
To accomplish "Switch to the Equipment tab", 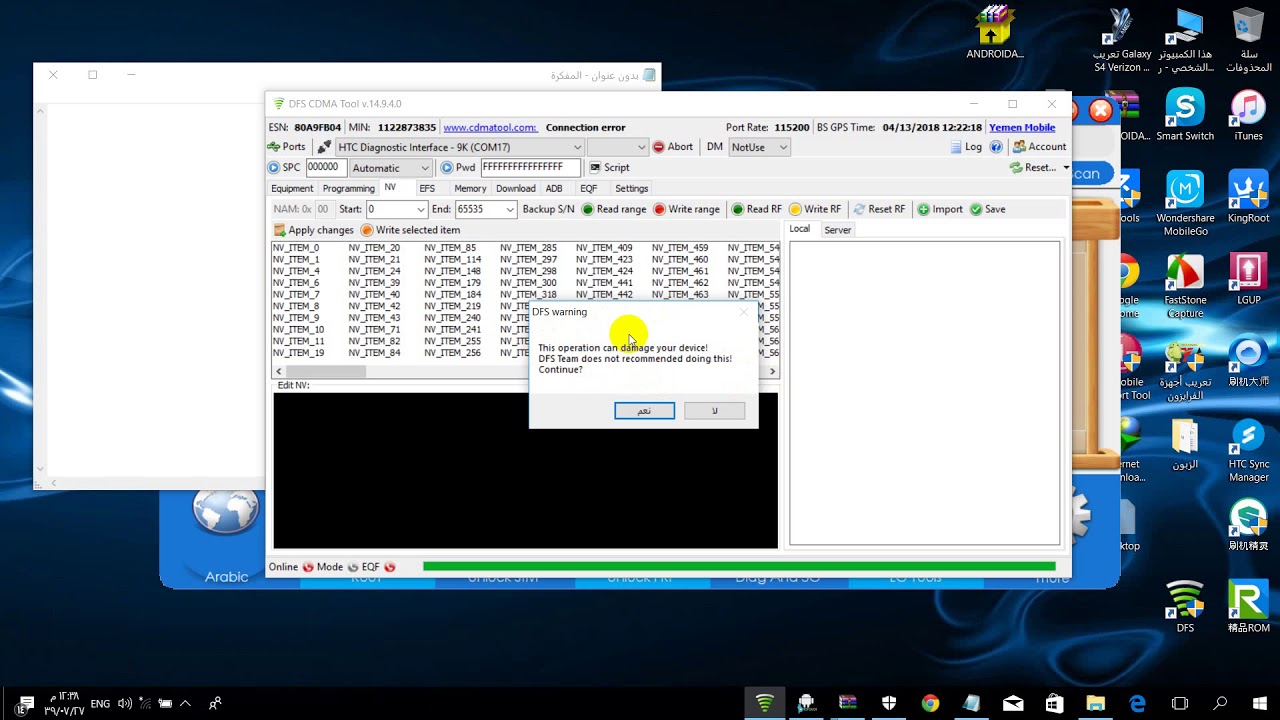I will click(292, 188).
